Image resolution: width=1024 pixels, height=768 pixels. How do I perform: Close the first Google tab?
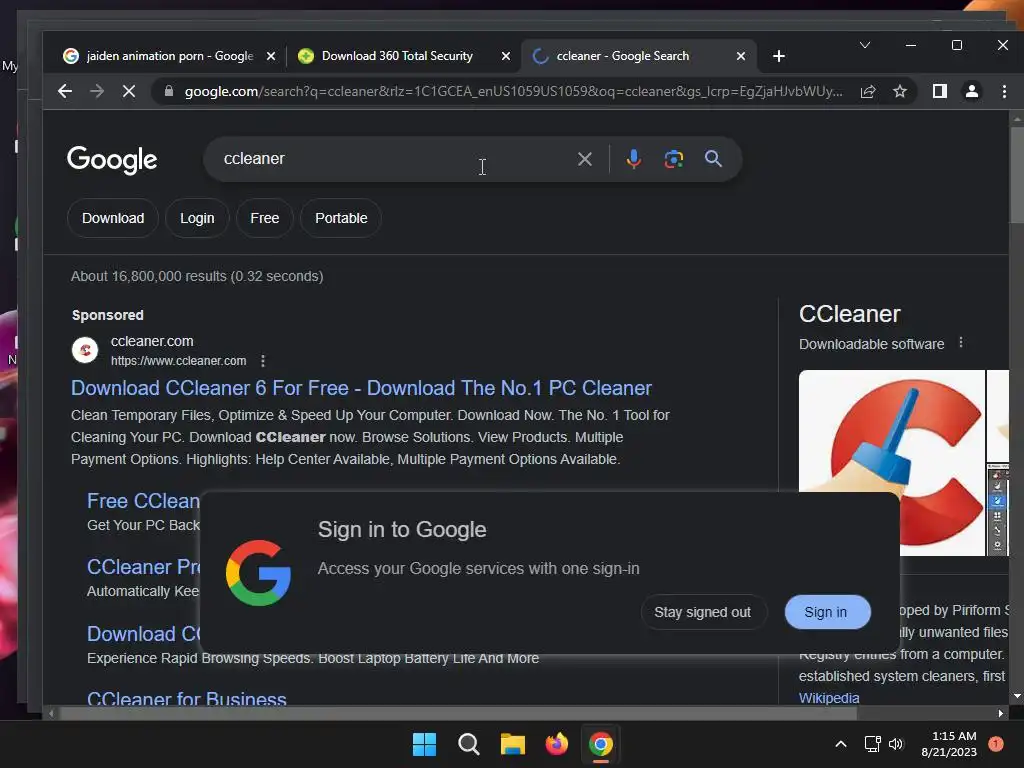click(270, 56)
